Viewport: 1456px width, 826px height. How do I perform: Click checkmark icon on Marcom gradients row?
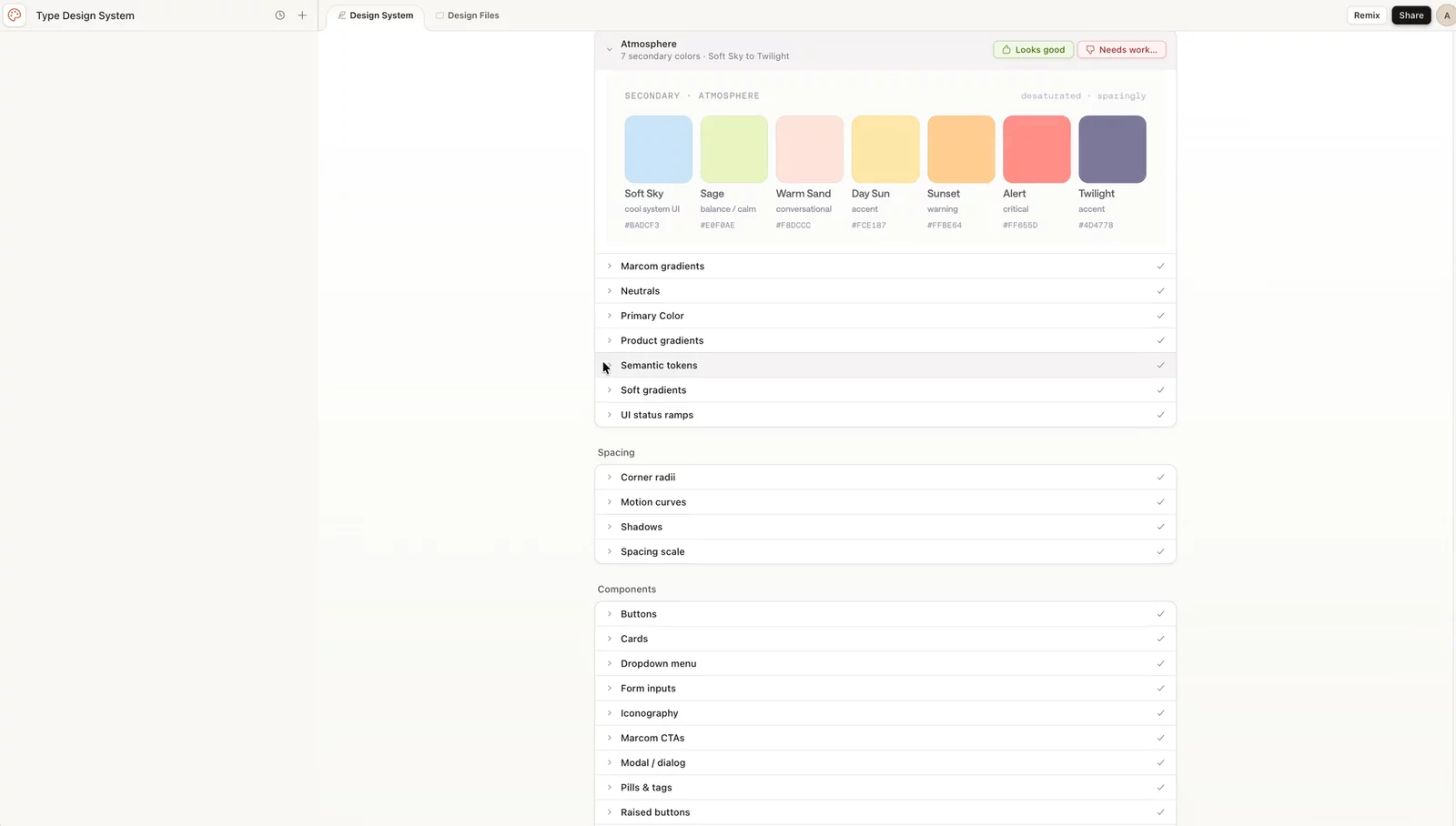pos(1160,267)
